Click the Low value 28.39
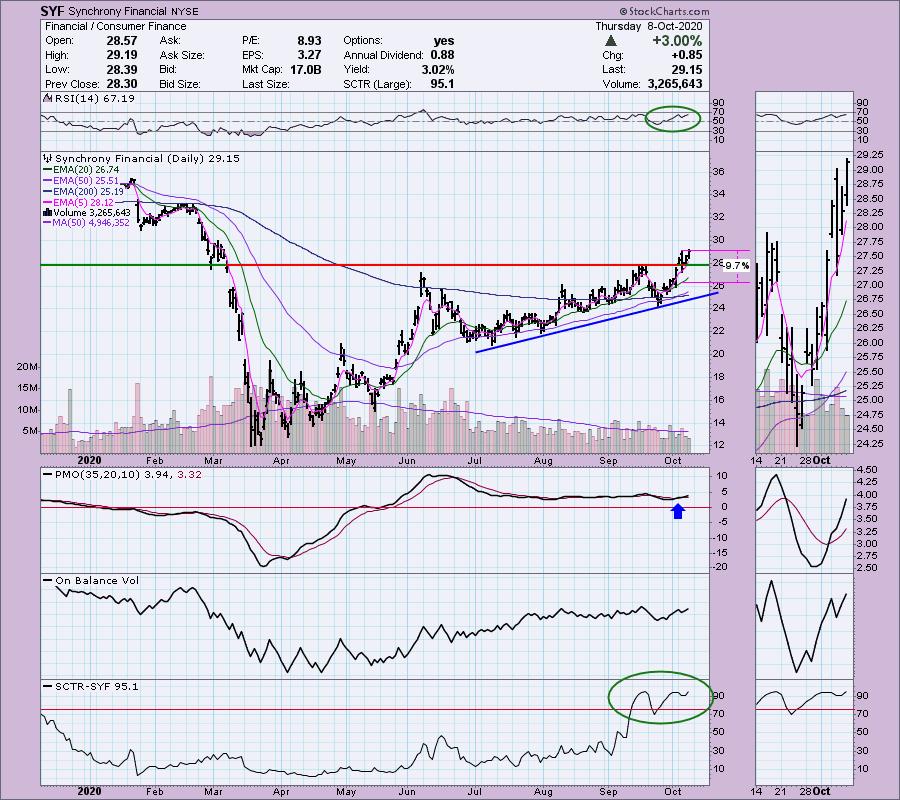 121,69
